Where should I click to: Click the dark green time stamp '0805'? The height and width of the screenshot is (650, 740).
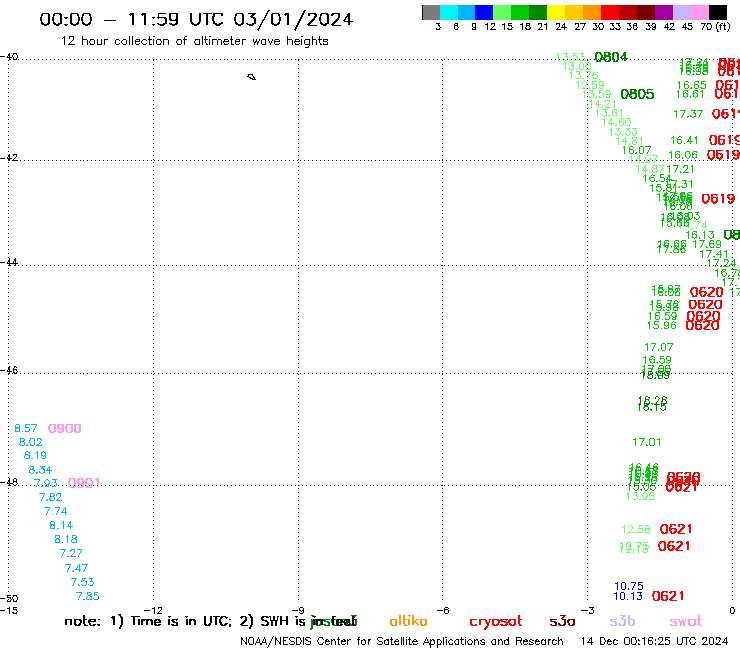click(637, 94)
